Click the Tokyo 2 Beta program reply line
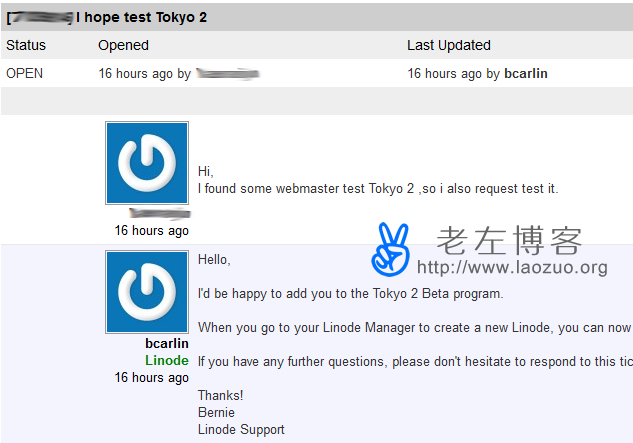Image resolution: width=633 pixels, height=443 pixels. coord(350,294)
